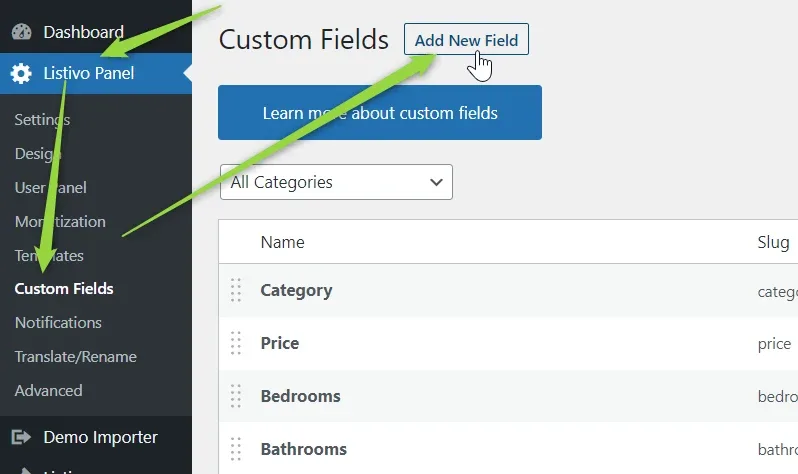Open the Bathrooms field name

[x=303, y=449]
